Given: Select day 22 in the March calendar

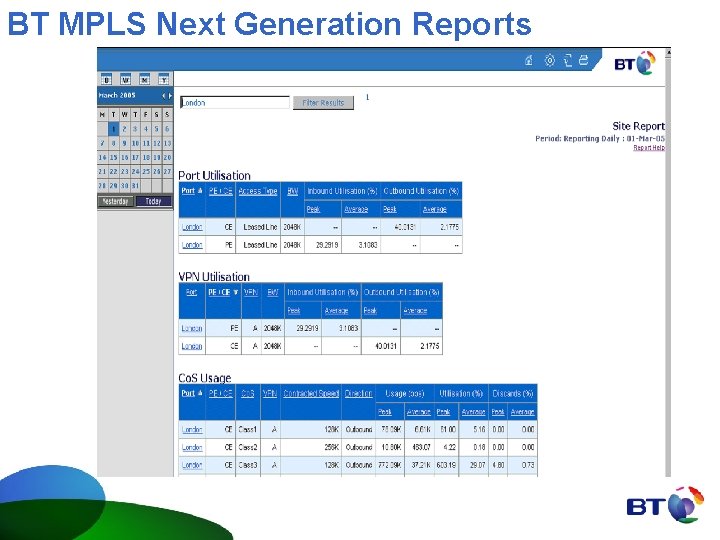Looking at the screenshot, I should 113,171.
